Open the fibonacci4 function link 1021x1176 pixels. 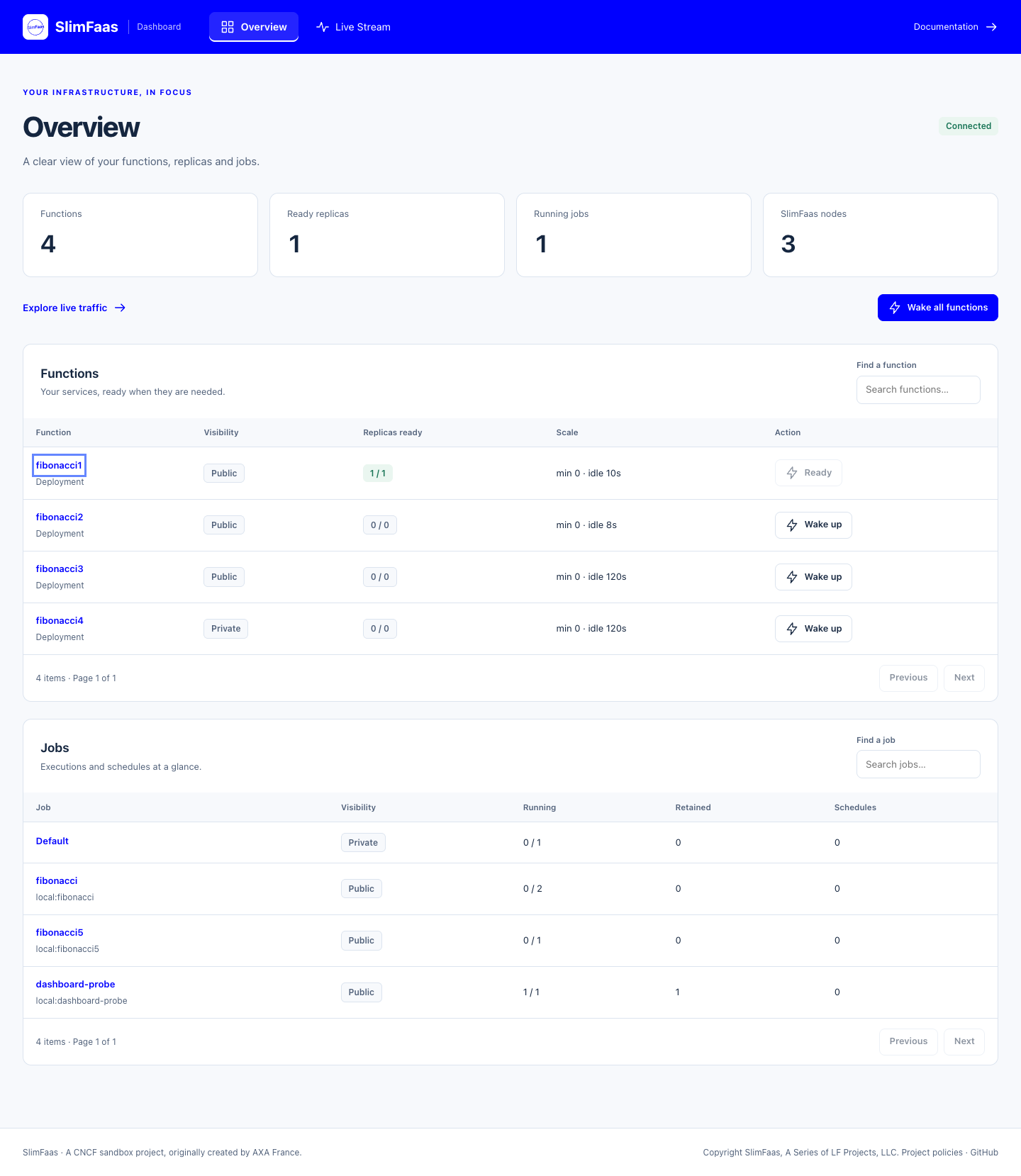60,621
